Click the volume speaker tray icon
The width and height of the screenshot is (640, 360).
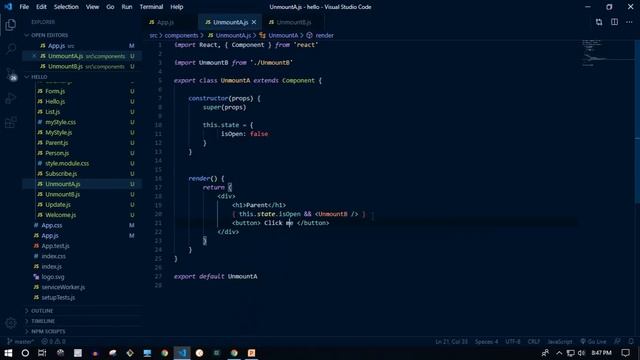pyautogui.click(x=581, y=353)
